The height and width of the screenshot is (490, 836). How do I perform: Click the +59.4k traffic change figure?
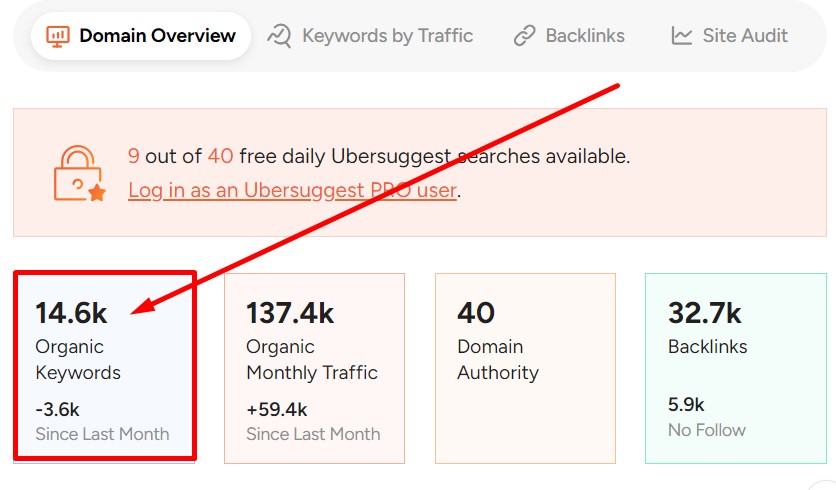click(x=277, y=409)
